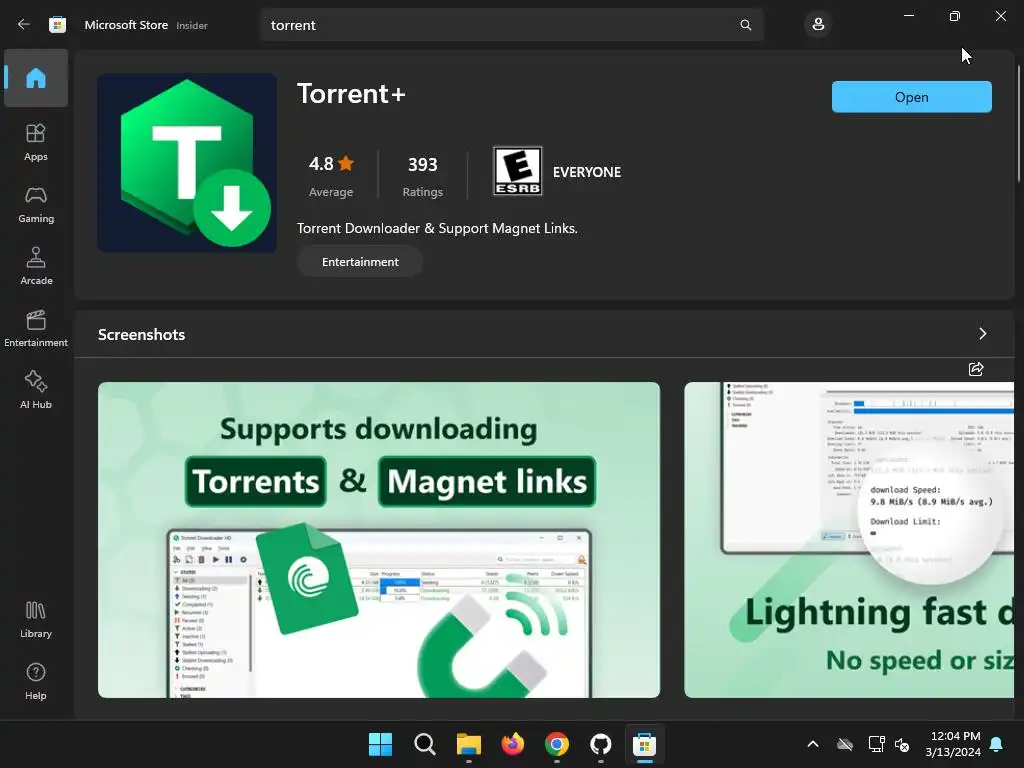
Task: Open the Entertainment section in sidebar
Action: click(x=36, y=328)
